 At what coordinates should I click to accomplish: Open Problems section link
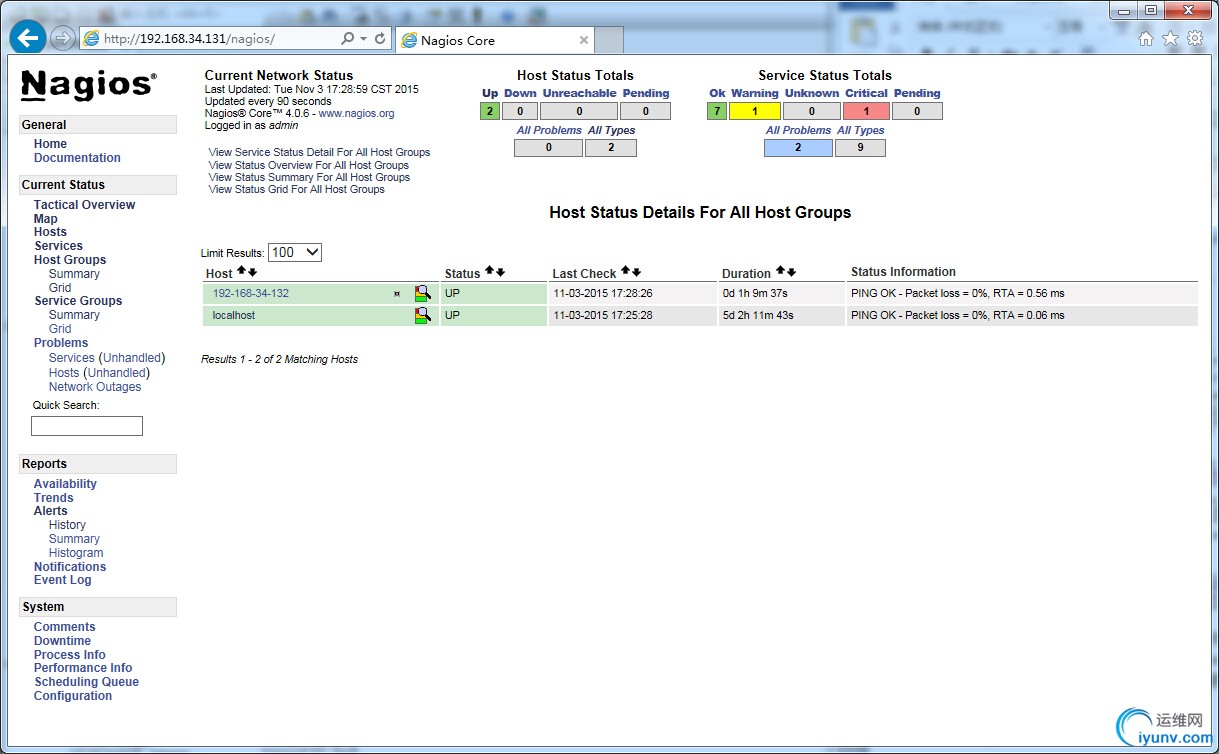click(x=61, y=343)
